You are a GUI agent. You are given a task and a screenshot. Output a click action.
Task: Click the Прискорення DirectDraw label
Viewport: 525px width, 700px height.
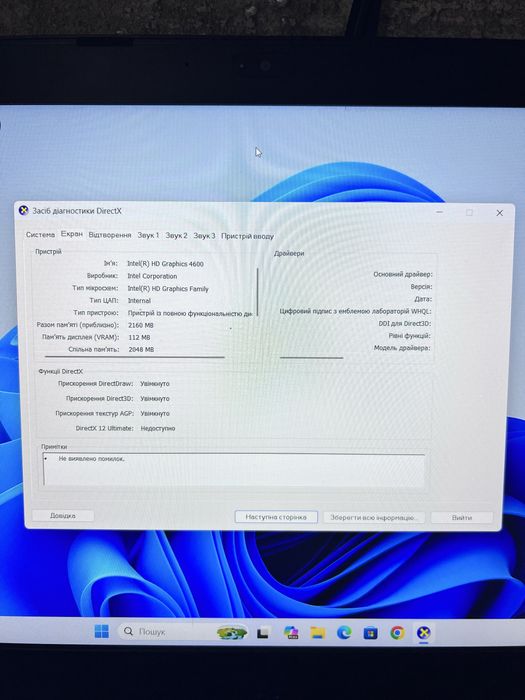click(x=96, y=383)
